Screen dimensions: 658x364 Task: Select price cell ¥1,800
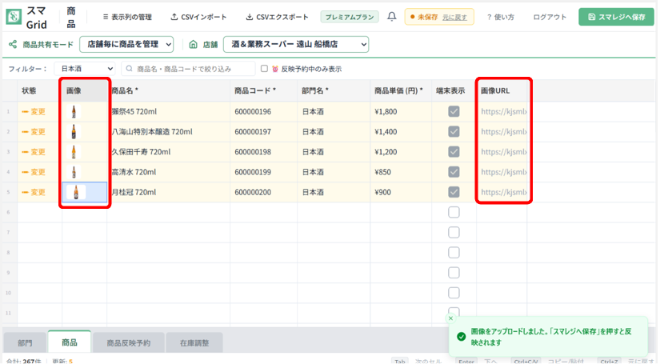tap(401, 111)
